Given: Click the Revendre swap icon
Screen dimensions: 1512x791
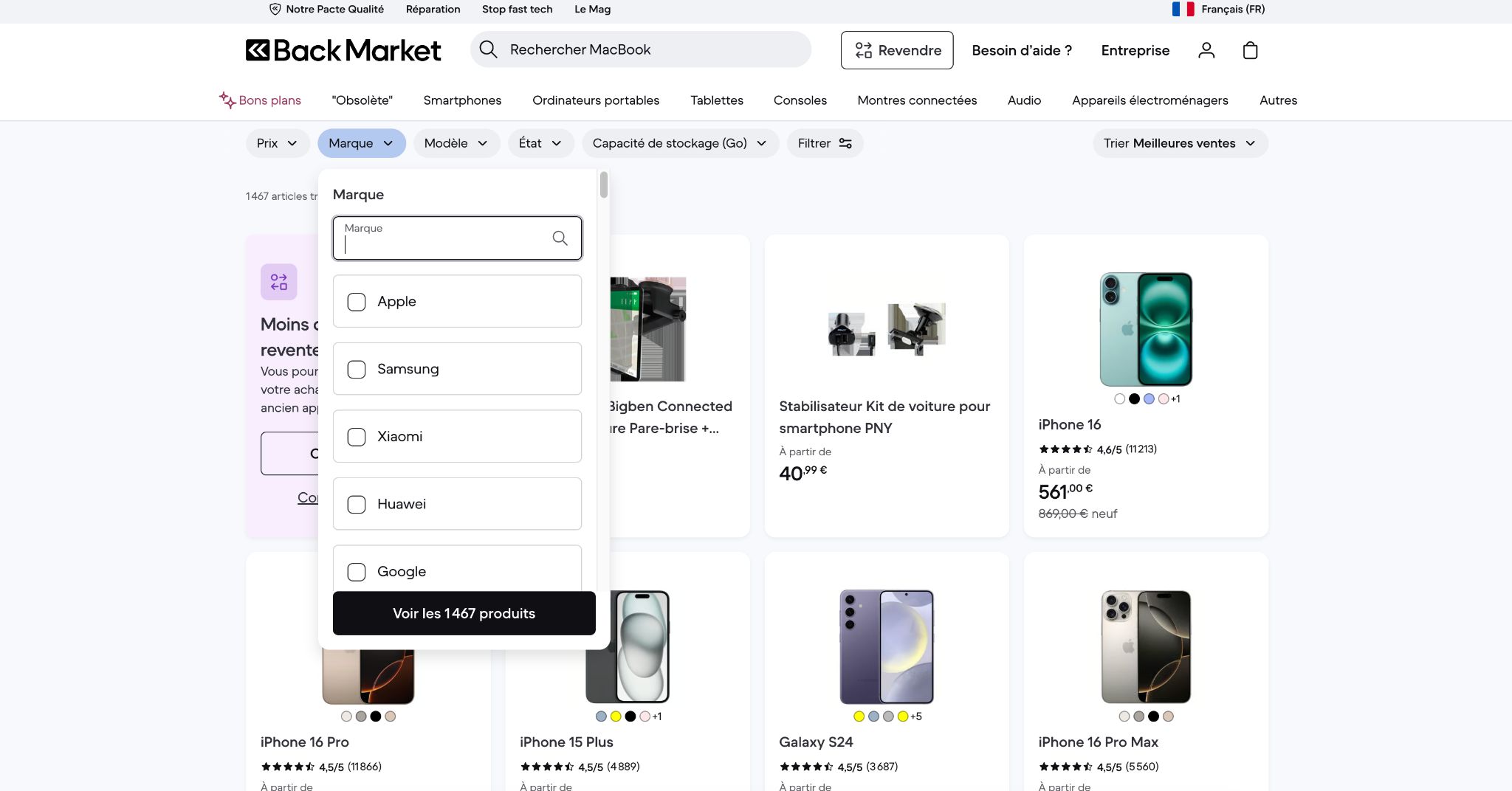Looking at the screenshot, I should (863, 50).
